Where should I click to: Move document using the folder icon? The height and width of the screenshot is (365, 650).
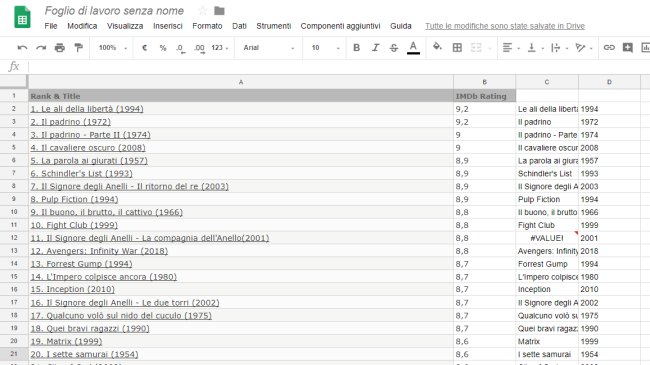(219, 11)
